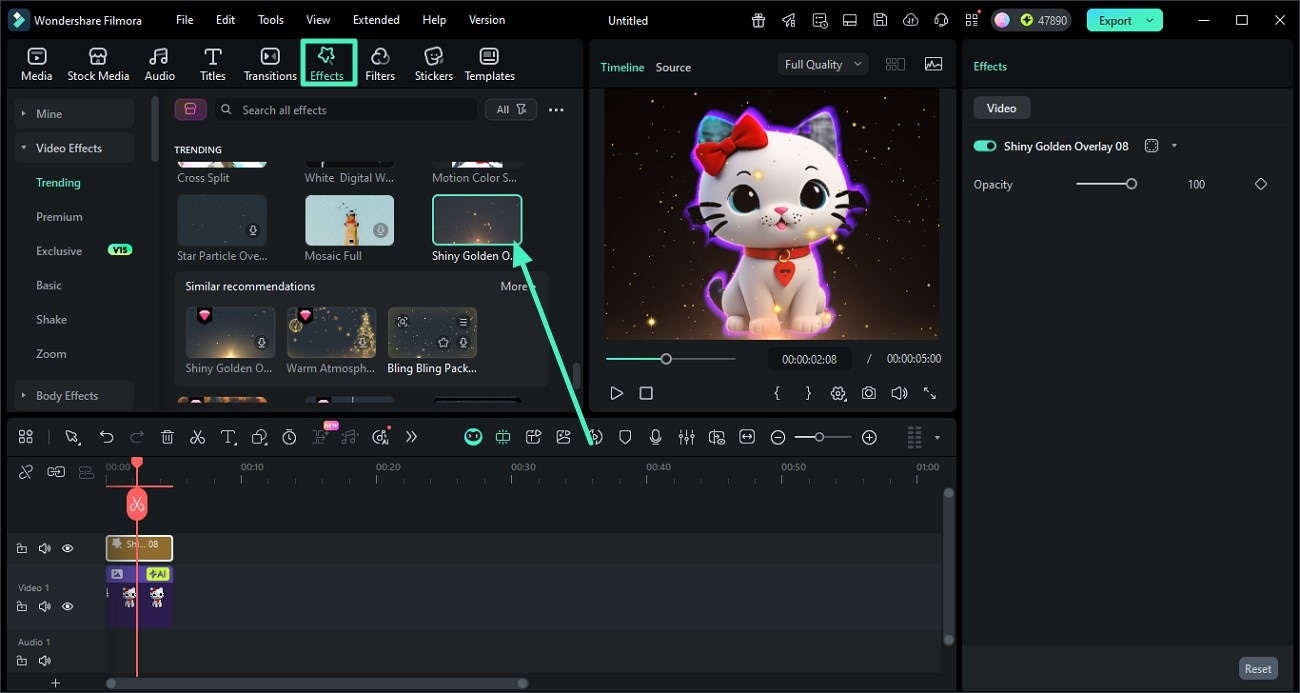Open the Full Quality dropdown
1300x693 pixels.
822,63
